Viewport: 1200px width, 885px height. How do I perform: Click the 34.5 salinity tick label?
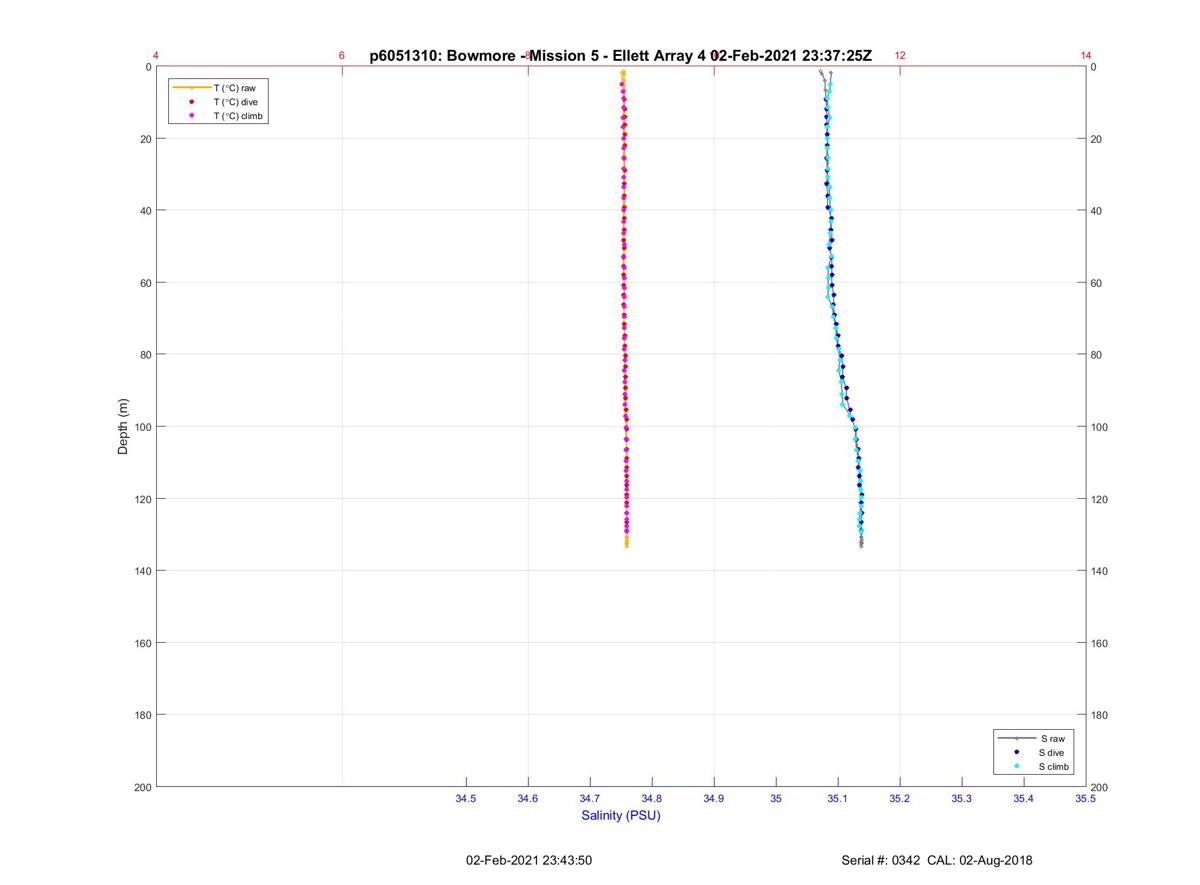coord(466,798)
